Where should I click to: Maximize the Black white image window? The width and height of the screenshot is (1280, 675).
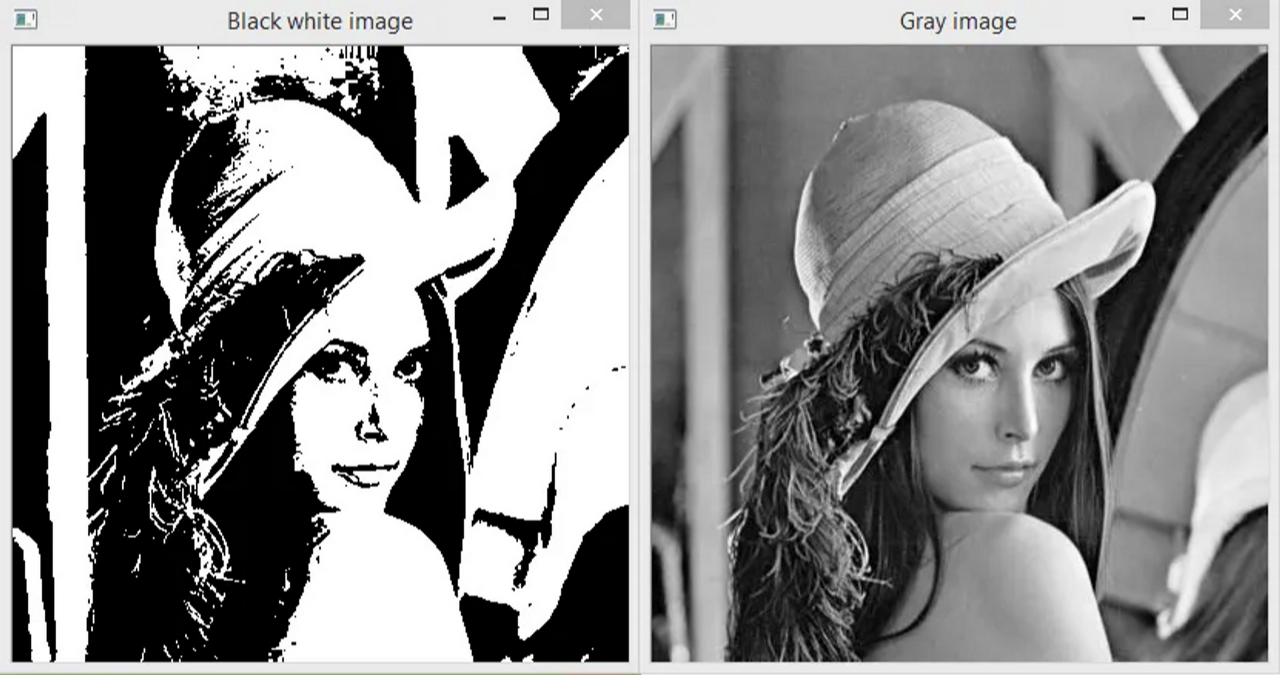541,15
